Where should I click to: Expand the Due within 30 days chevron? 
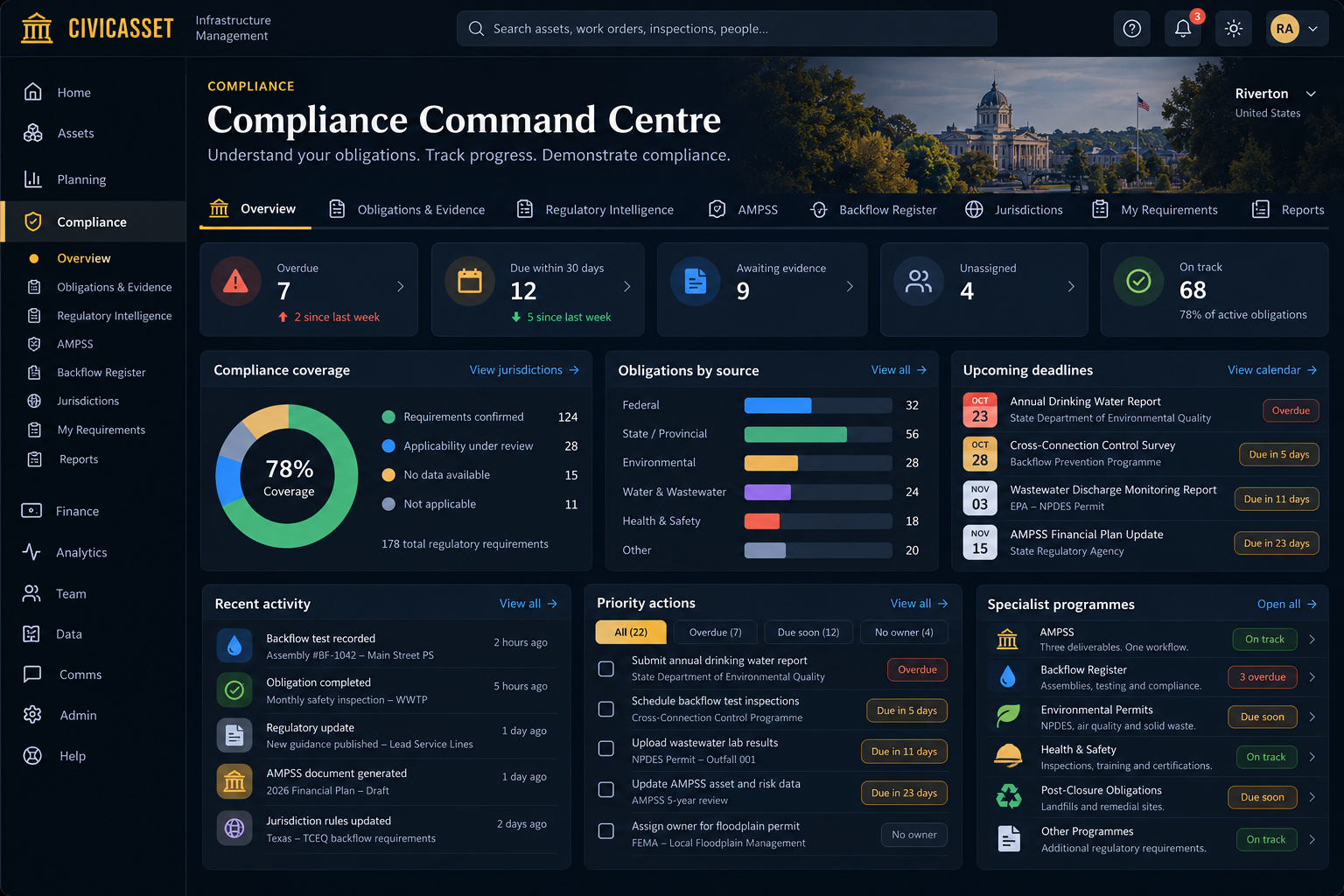click(x=626, y=286)
